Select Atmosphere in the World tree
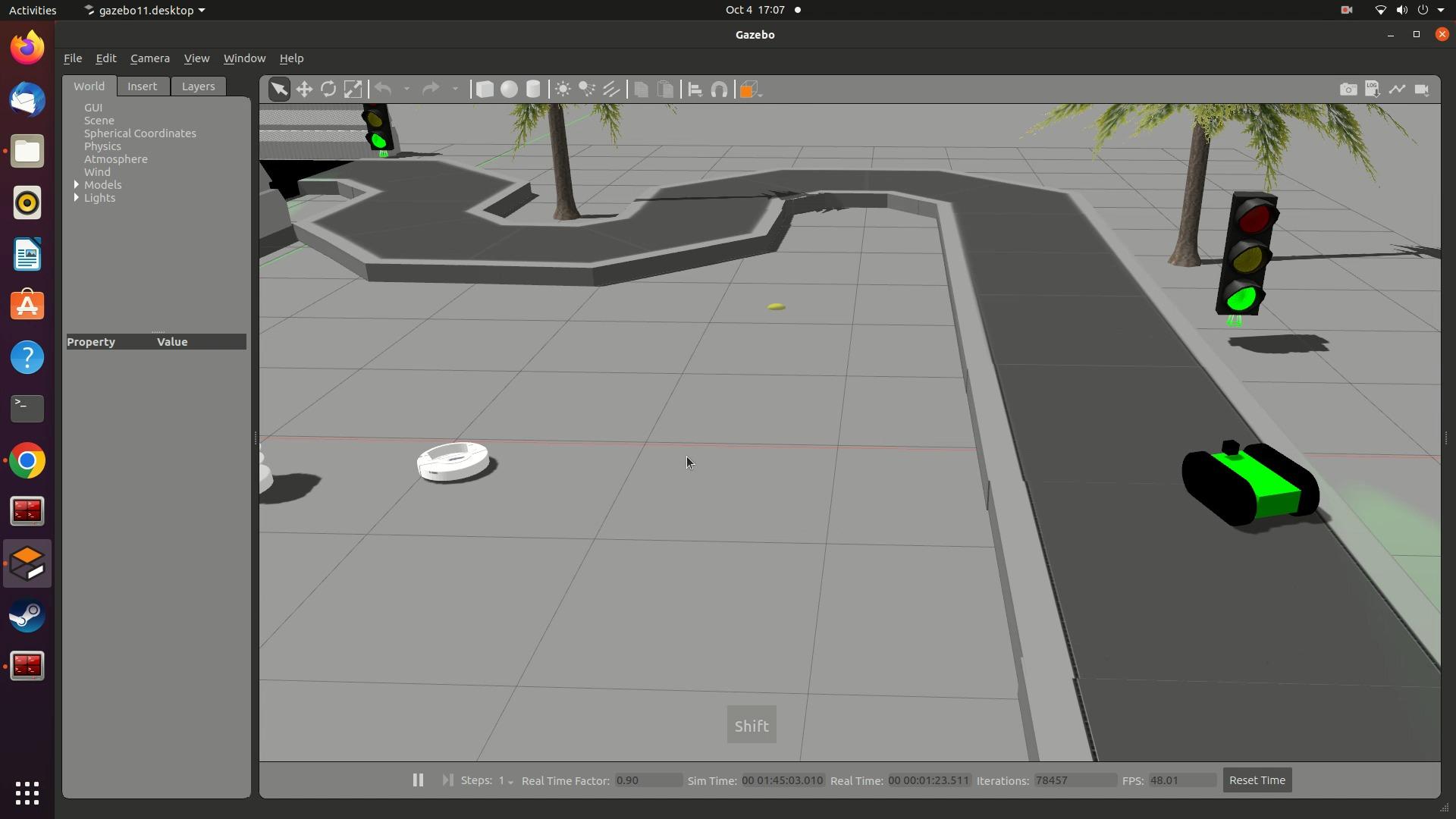Viewport: 1456px width, 819px height. (x=116, y=159)
